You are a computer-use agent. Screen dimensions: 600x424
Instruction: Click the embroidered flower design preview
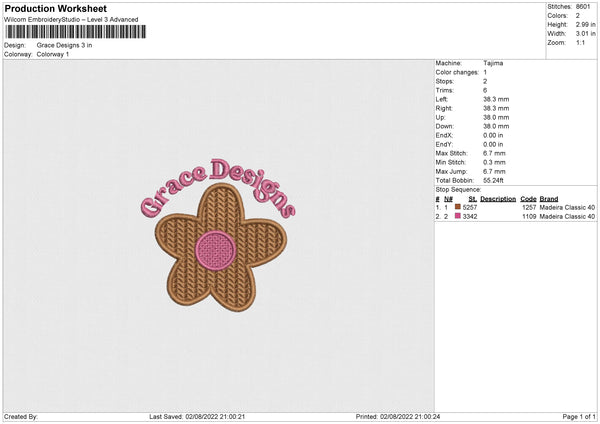[221, 247]
